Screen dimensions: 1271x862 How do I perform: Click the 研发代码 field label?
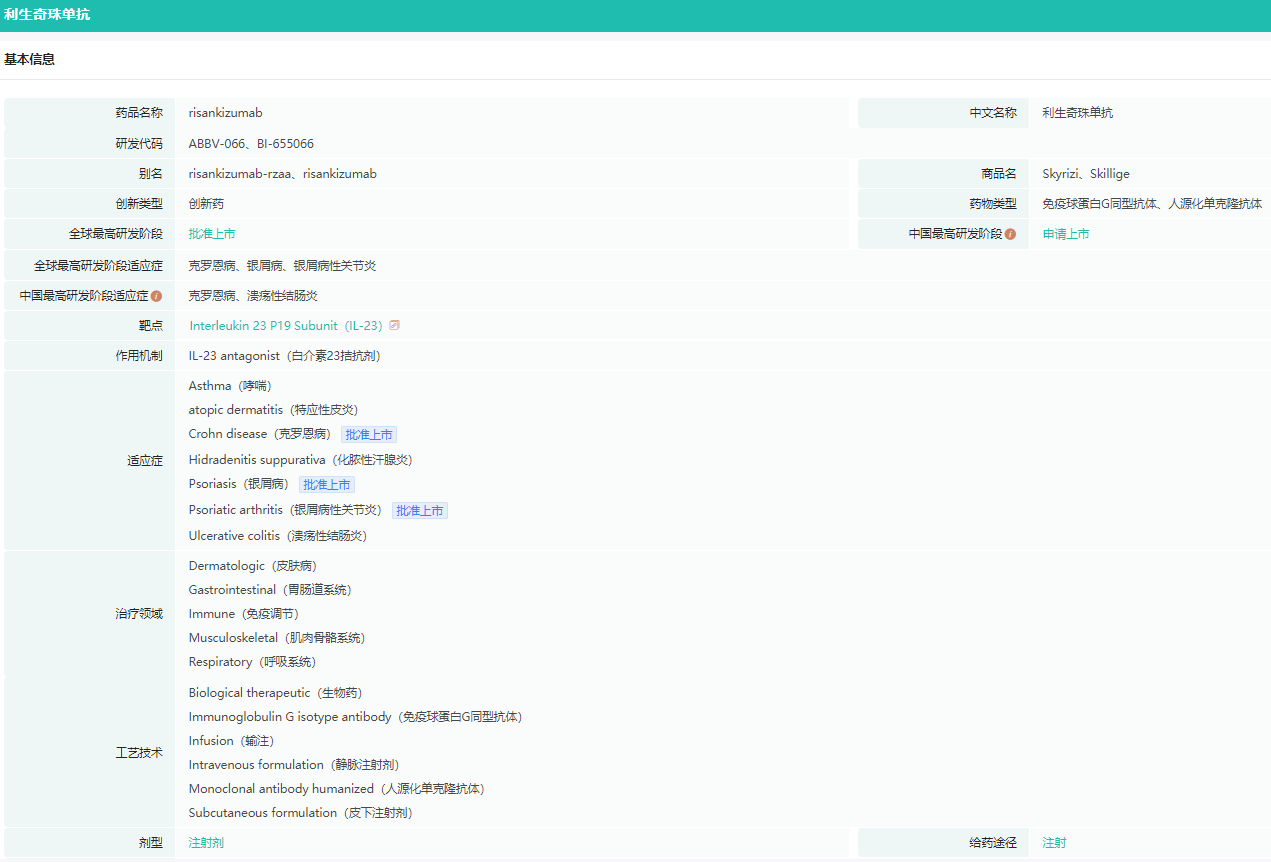click(x=139, y=144)
